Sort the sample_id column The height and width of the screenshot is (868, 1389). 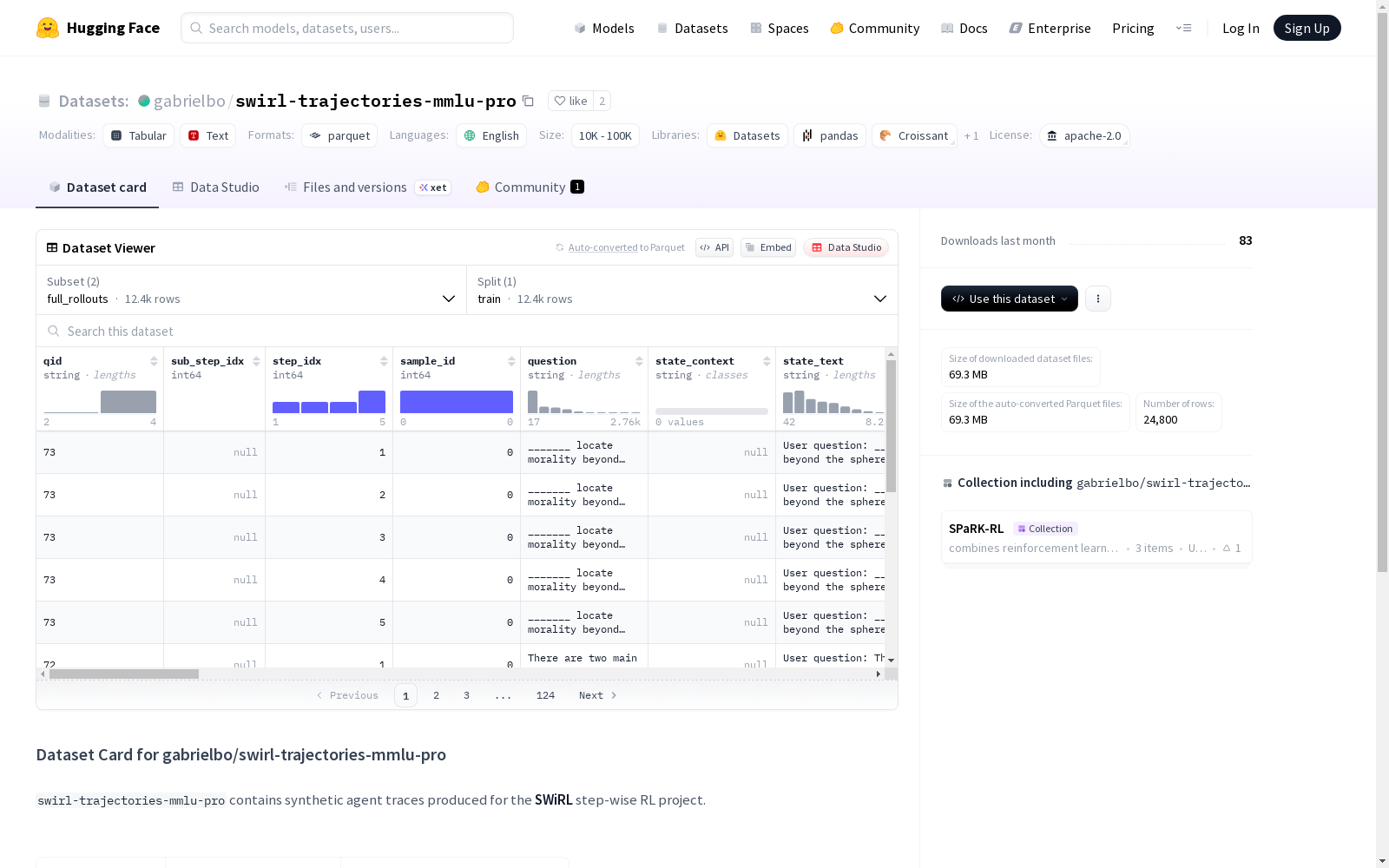511,361
